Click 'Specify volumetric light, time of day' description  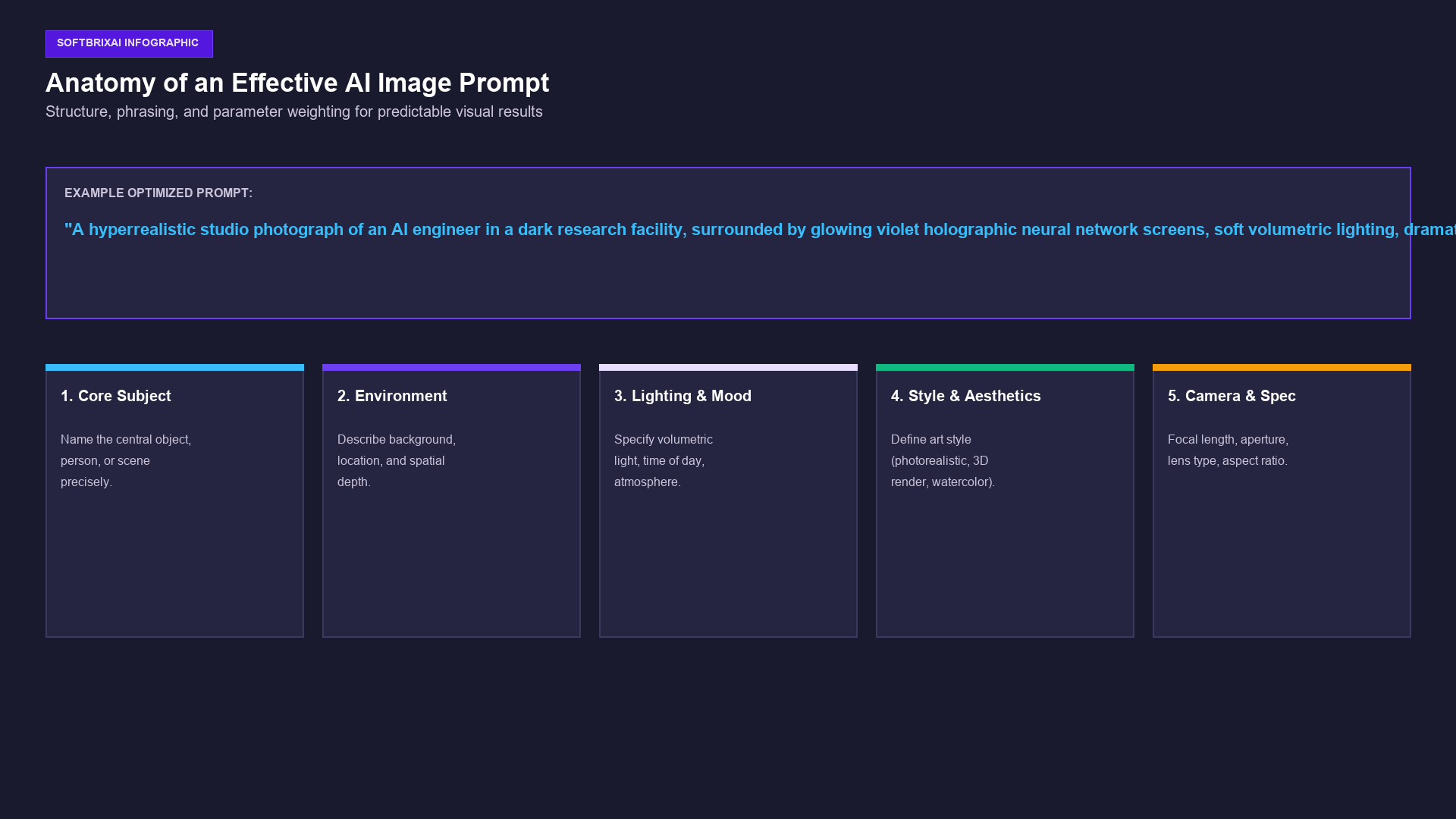[x=664, y=460]
